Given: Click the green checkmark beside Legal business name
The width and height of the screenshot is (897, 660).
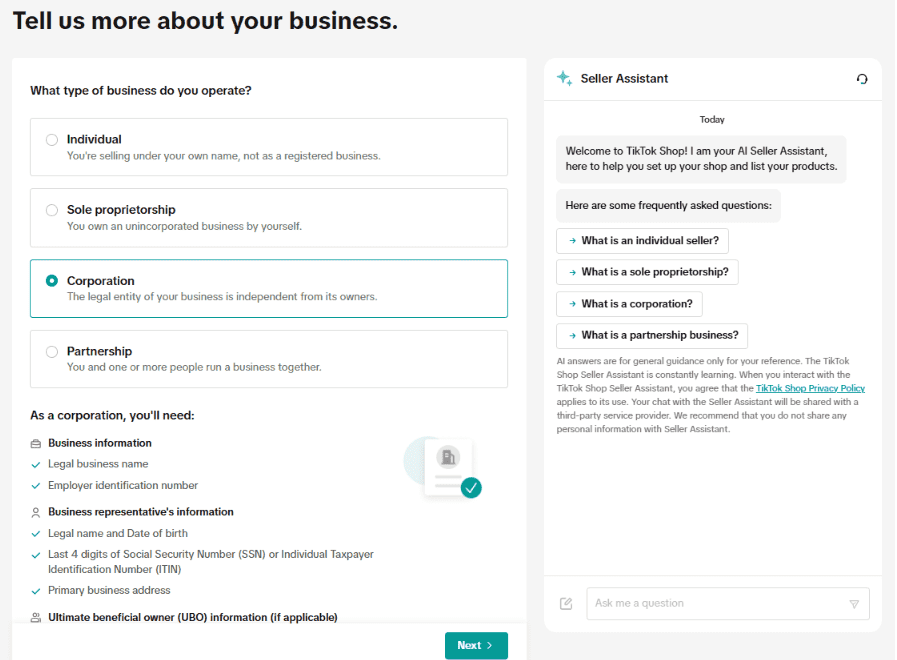Looking at the screenshot, I should pos(35,463).
